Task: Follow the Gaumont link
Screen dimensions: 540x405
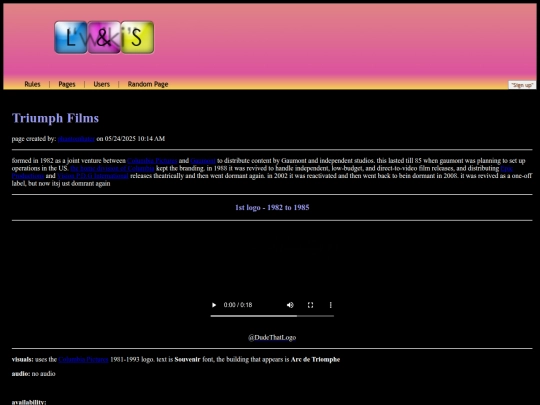Action: click(x=203, y=161)
